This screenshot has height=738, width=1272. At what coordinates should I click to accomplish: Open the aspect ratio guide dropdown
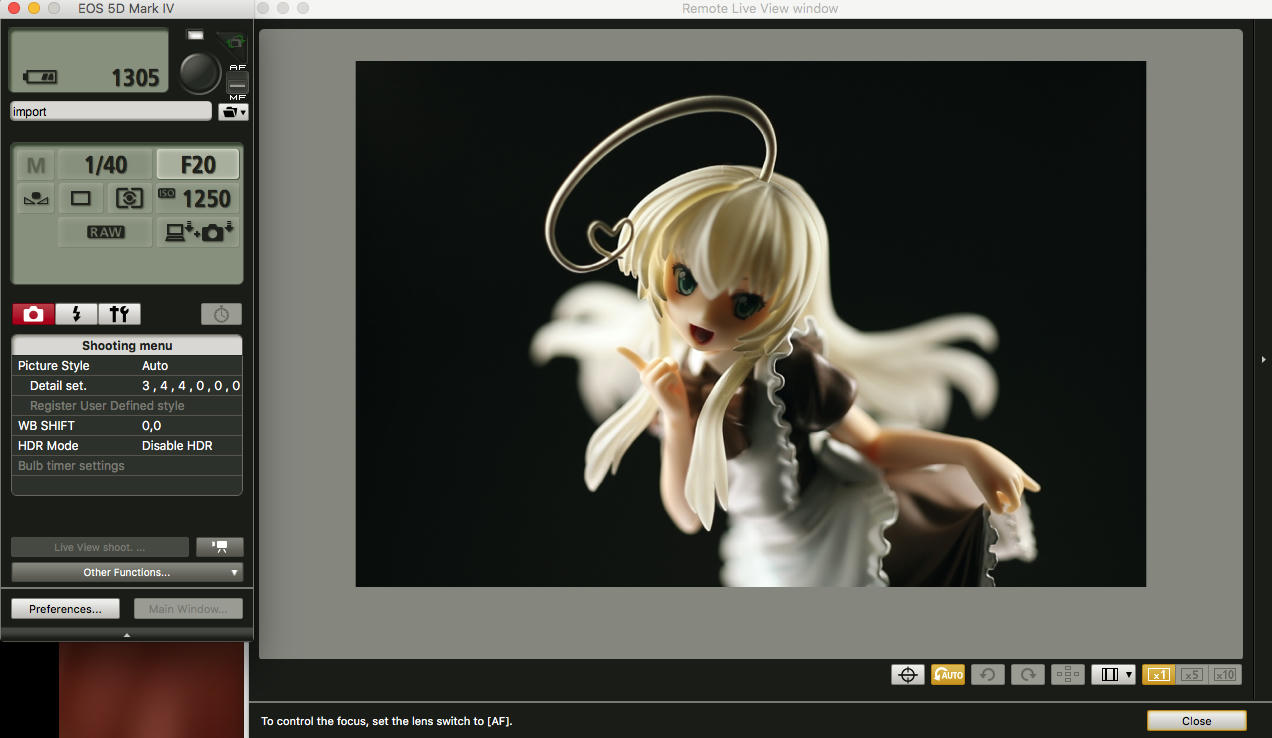[1113, 675]
